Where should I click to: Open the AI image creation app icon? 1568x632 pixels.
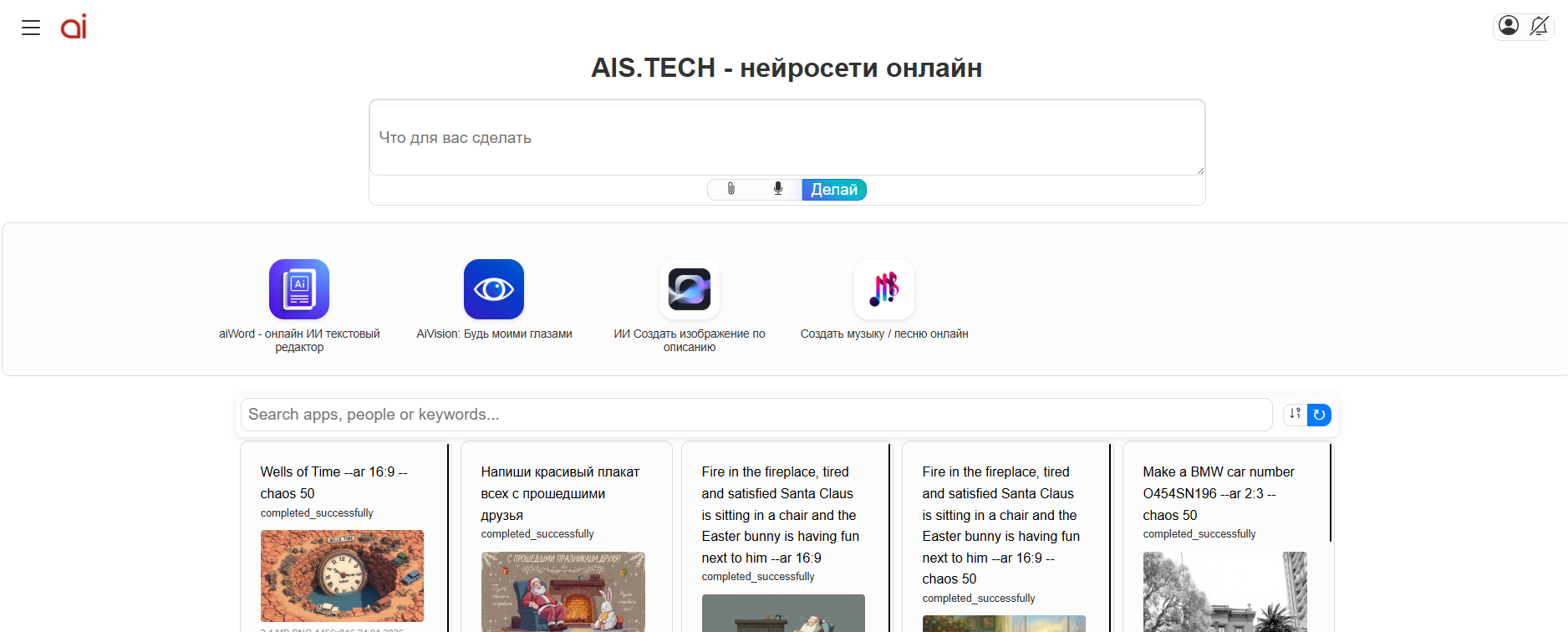click(x=690, y=289)
